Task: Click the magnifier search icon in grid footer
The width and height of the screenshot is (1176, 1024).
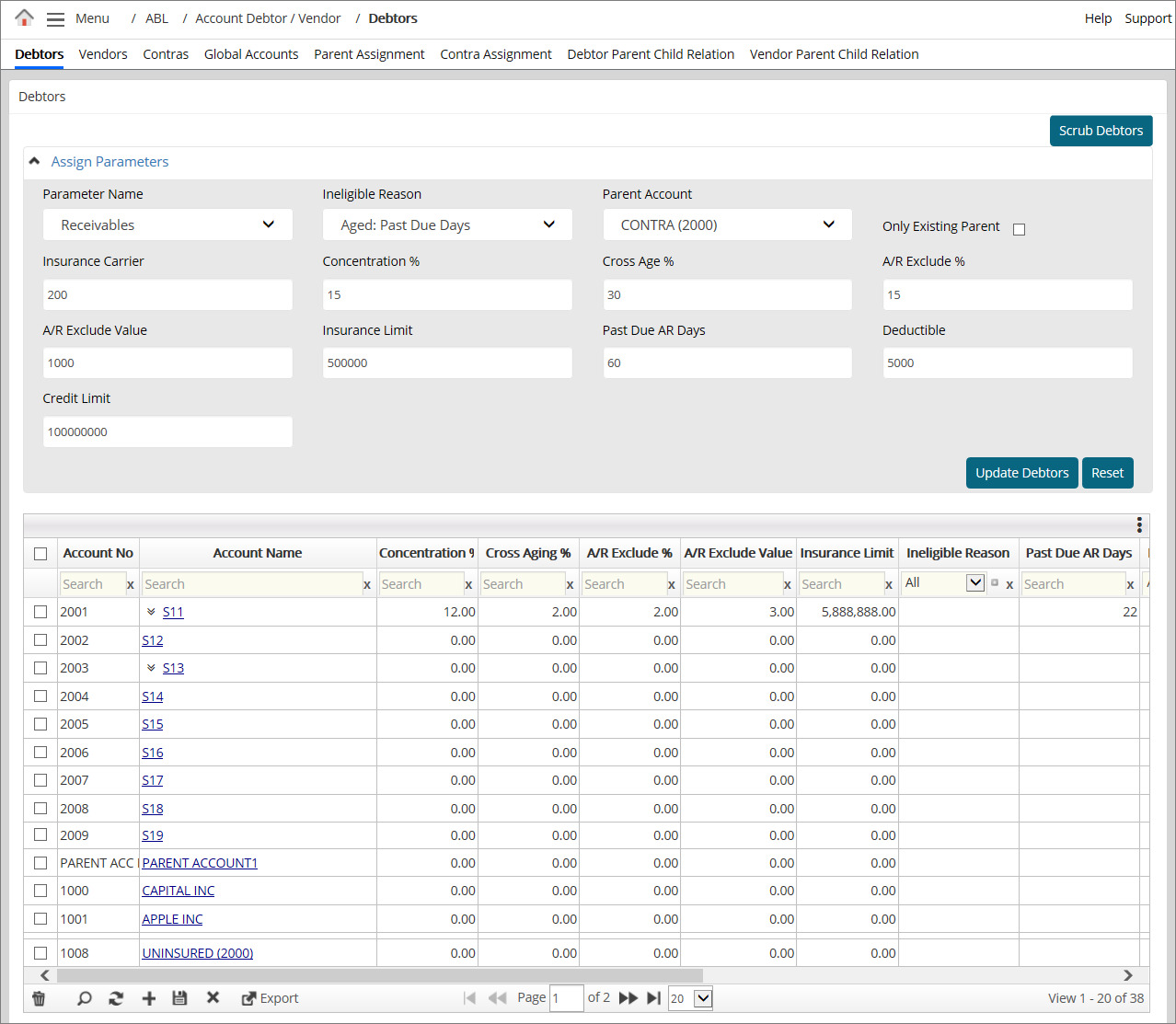Action: (x=84, y=998)
